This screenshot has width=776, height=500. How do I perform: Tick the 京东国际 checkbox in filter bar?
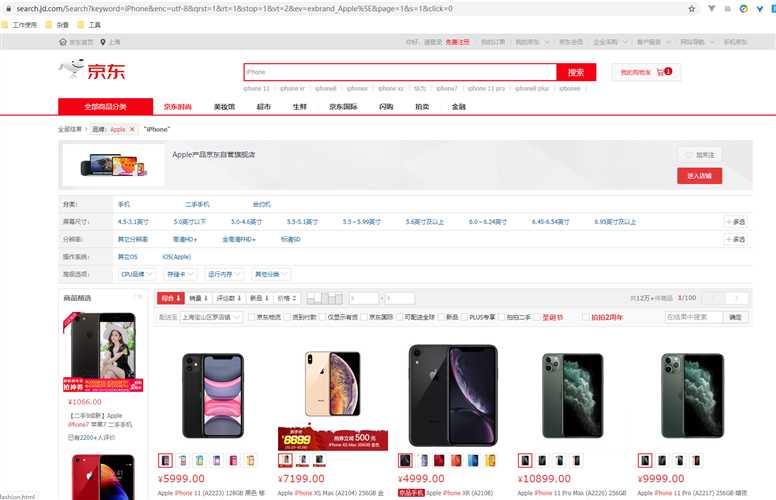coord(364,317)
